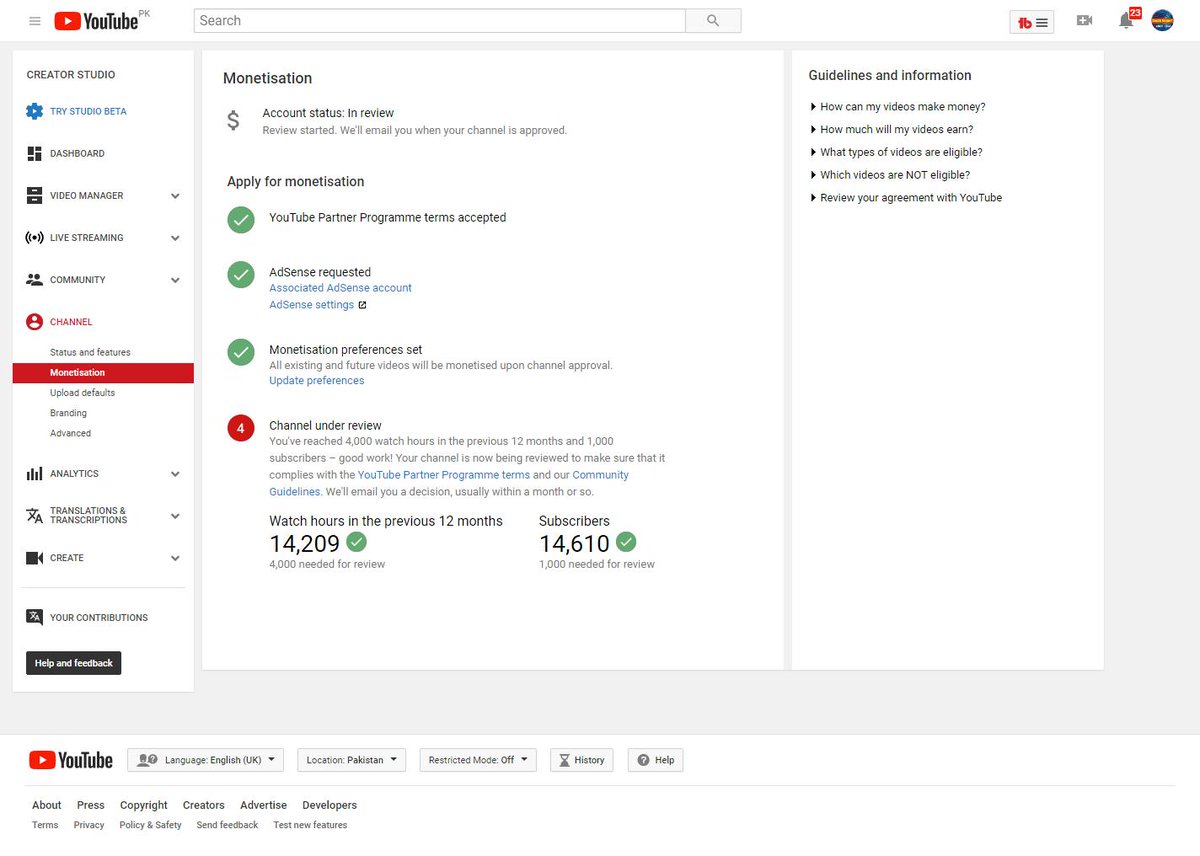The image size is (1200, 856).
Task: Select the Monetisation sidebar item
Action: (103, 373)
